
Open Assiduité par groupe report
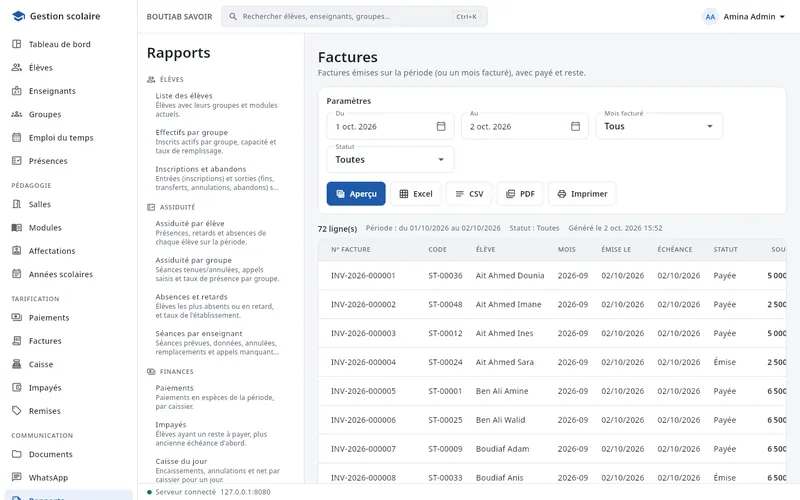[x=217, y=269]
